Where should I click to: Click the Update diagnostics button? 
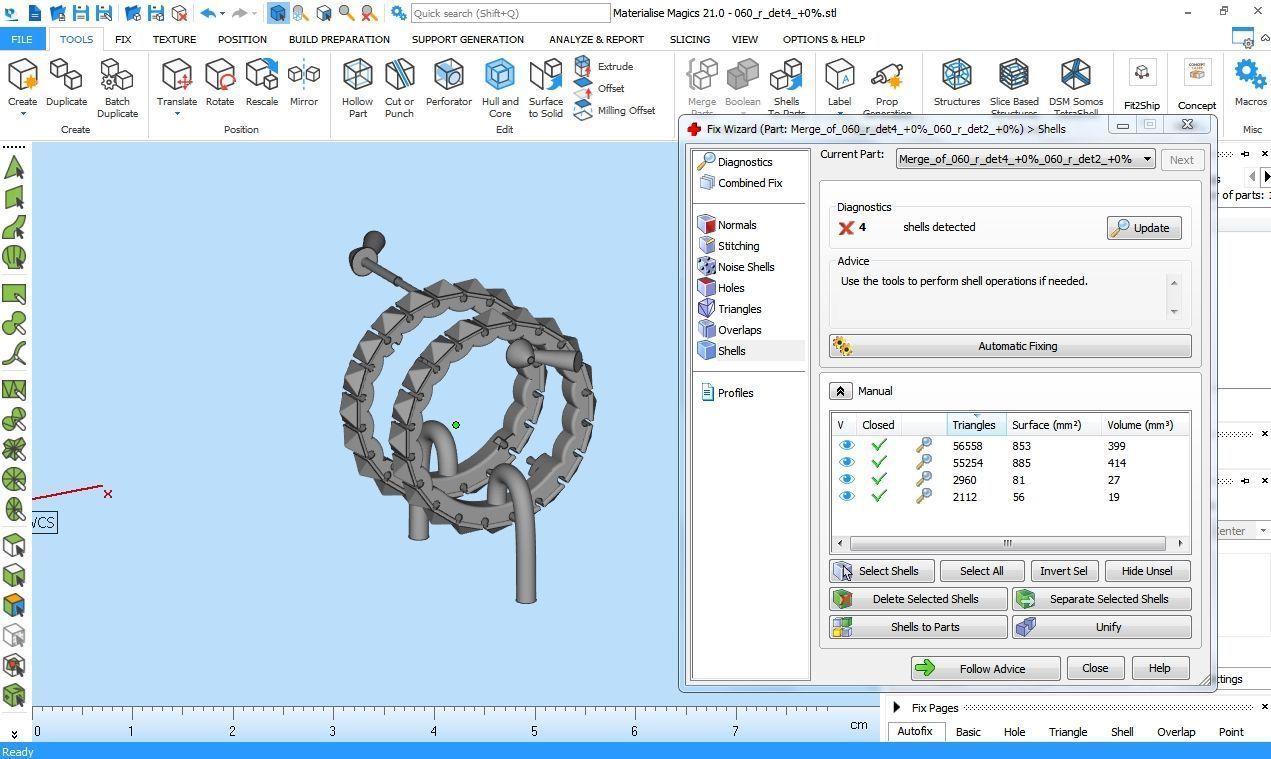1144,228
